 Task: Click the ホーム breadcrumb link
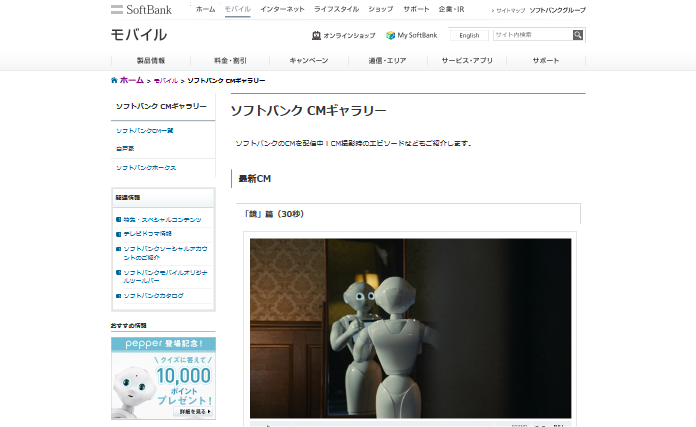tap(132, 80)
